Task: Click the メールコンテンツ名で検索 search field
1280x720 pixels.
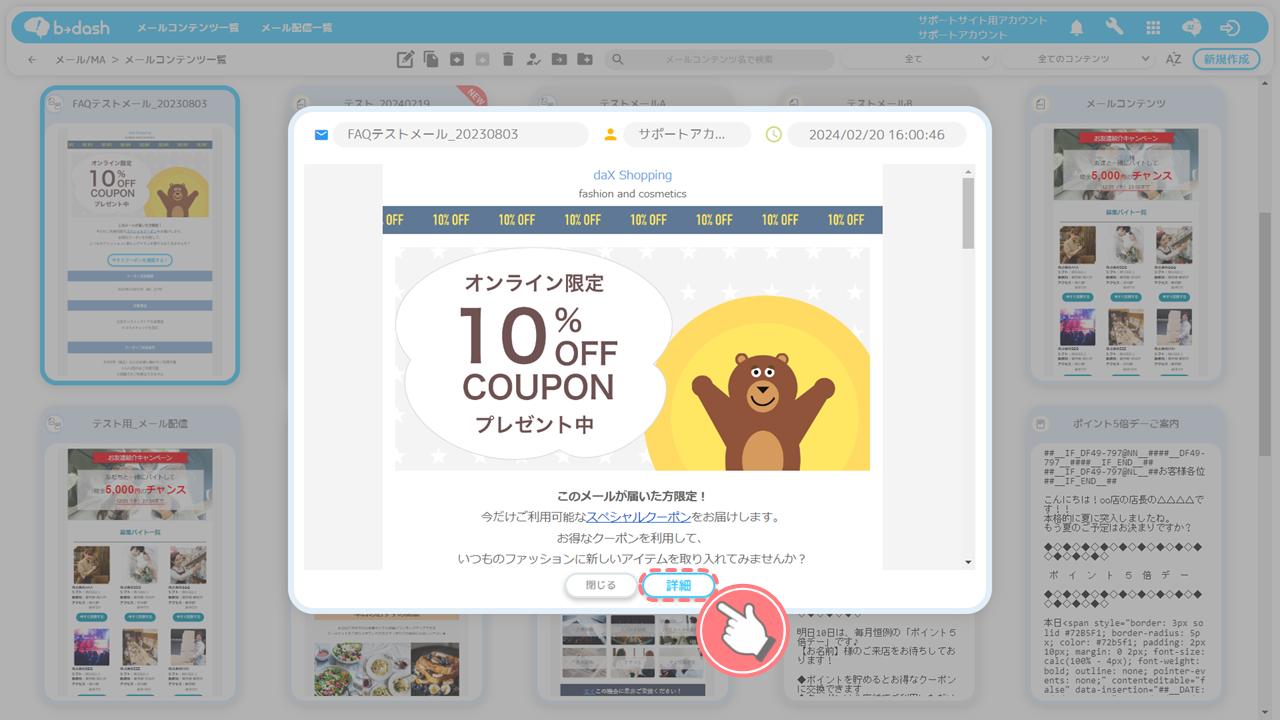Action: 720,60
